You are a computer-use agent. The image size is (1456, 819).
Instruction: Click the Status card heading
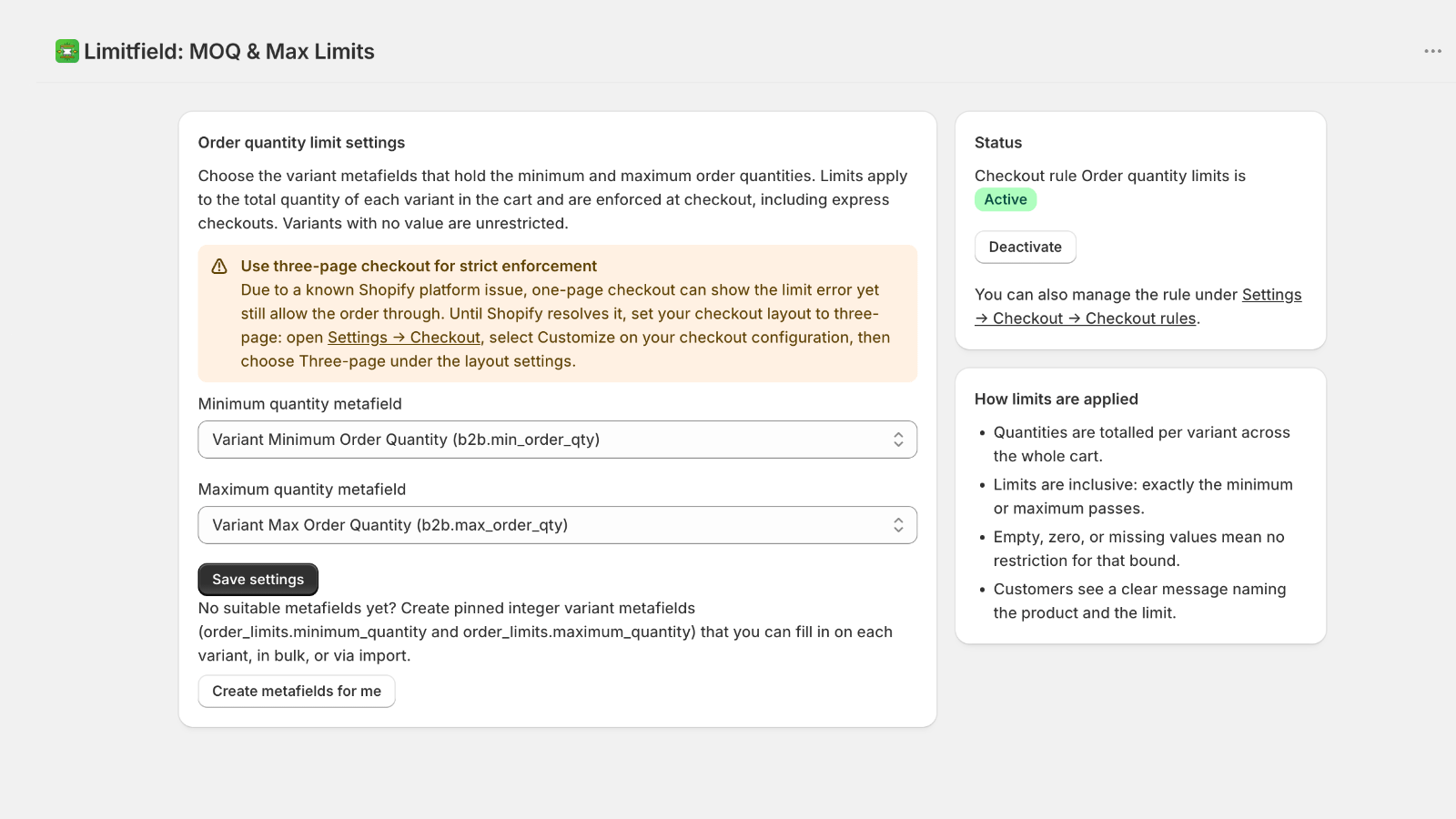998,143
